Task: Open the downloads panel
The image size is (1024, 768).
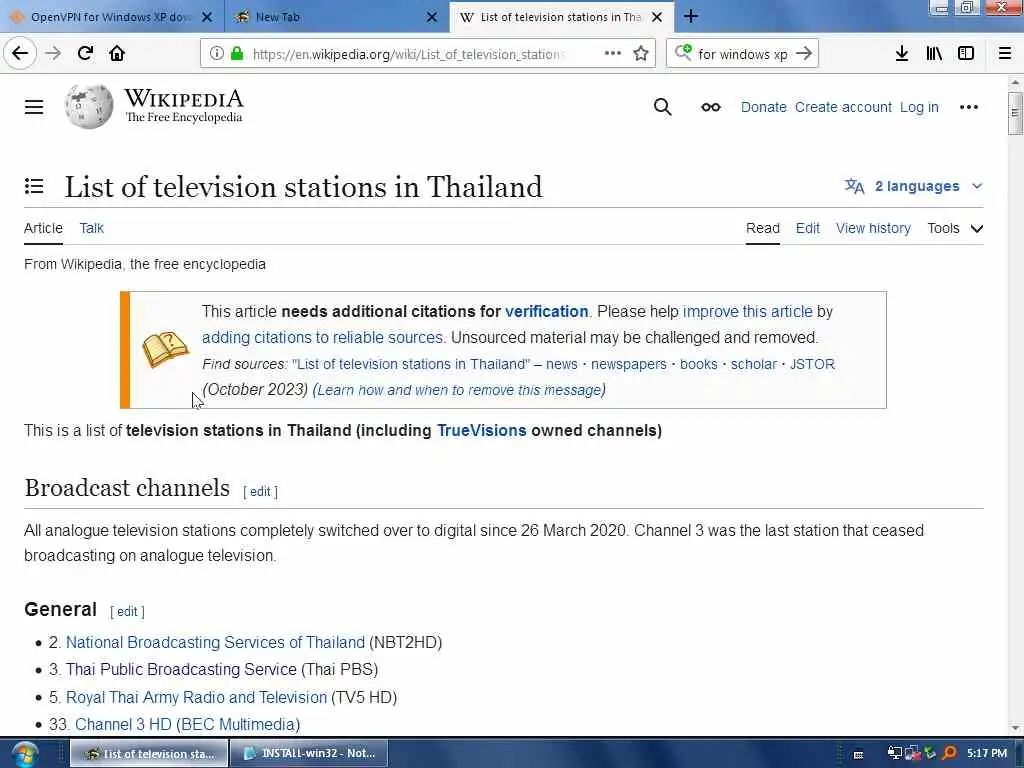Action: coord(902,54)
